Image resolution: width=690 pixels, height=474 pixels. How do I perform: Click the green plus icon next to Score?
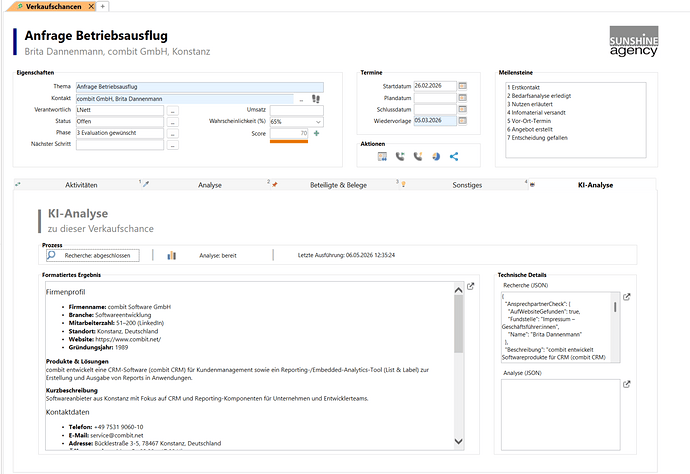click(x=316, y=133)
